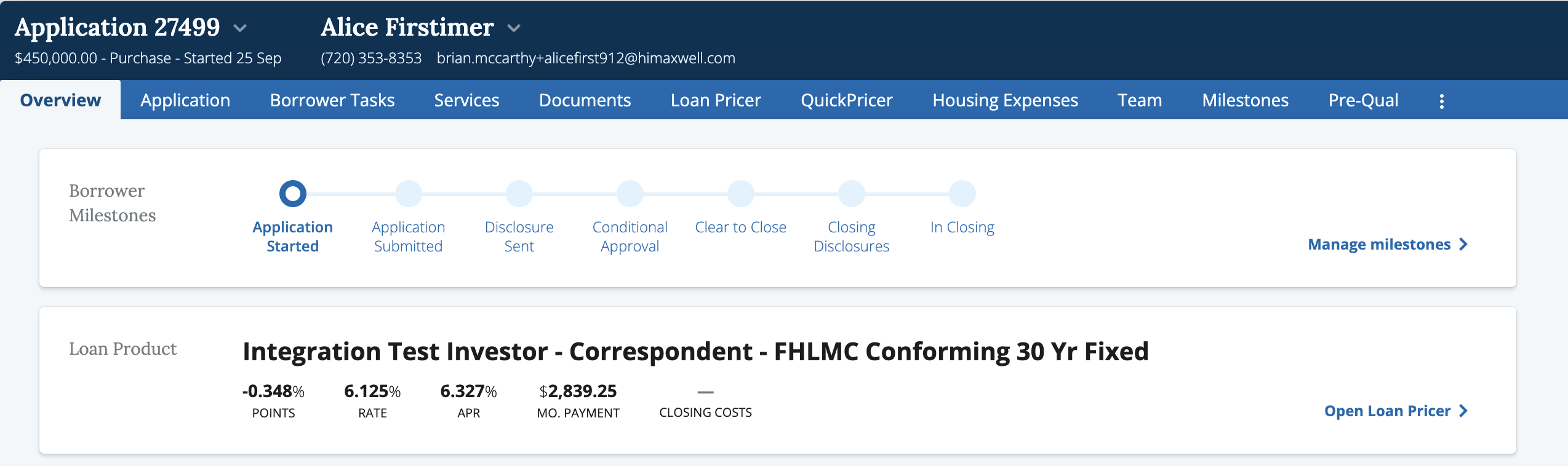
Task: Click the Disclosure Sent milestone circle
Action: pos(519,194)
